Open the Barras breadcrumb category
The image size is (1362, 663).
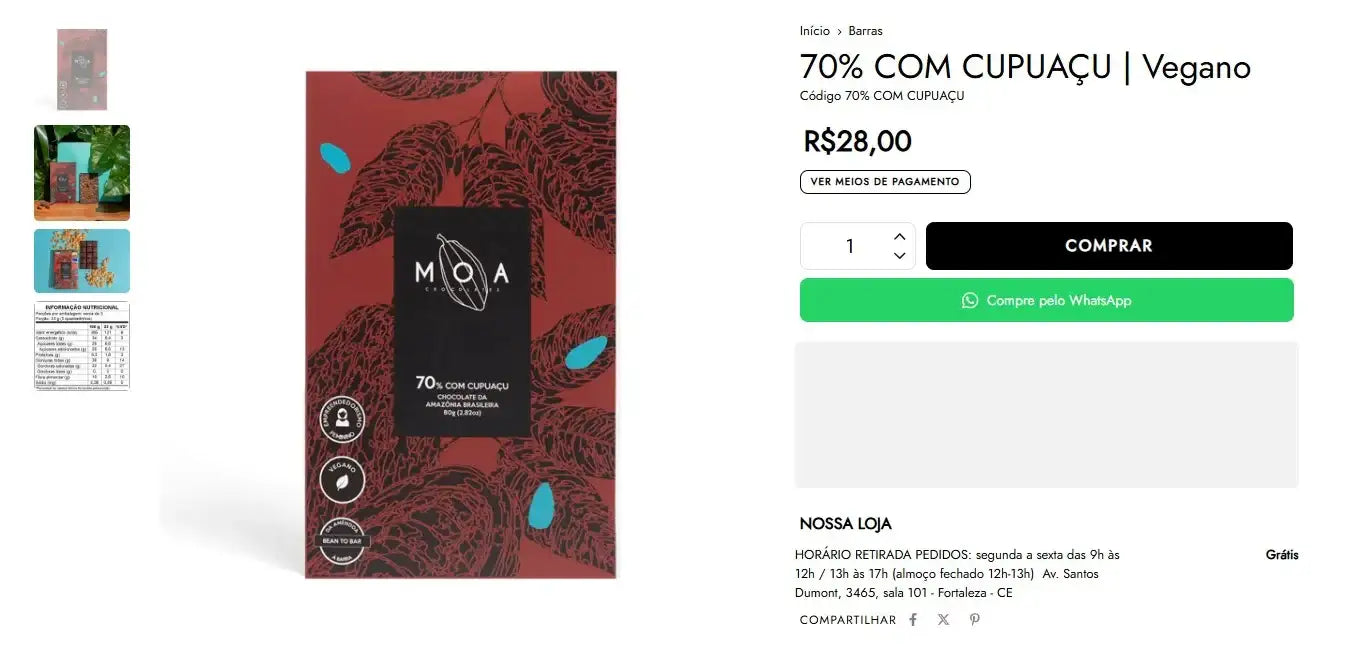click(x=865, y=31)
